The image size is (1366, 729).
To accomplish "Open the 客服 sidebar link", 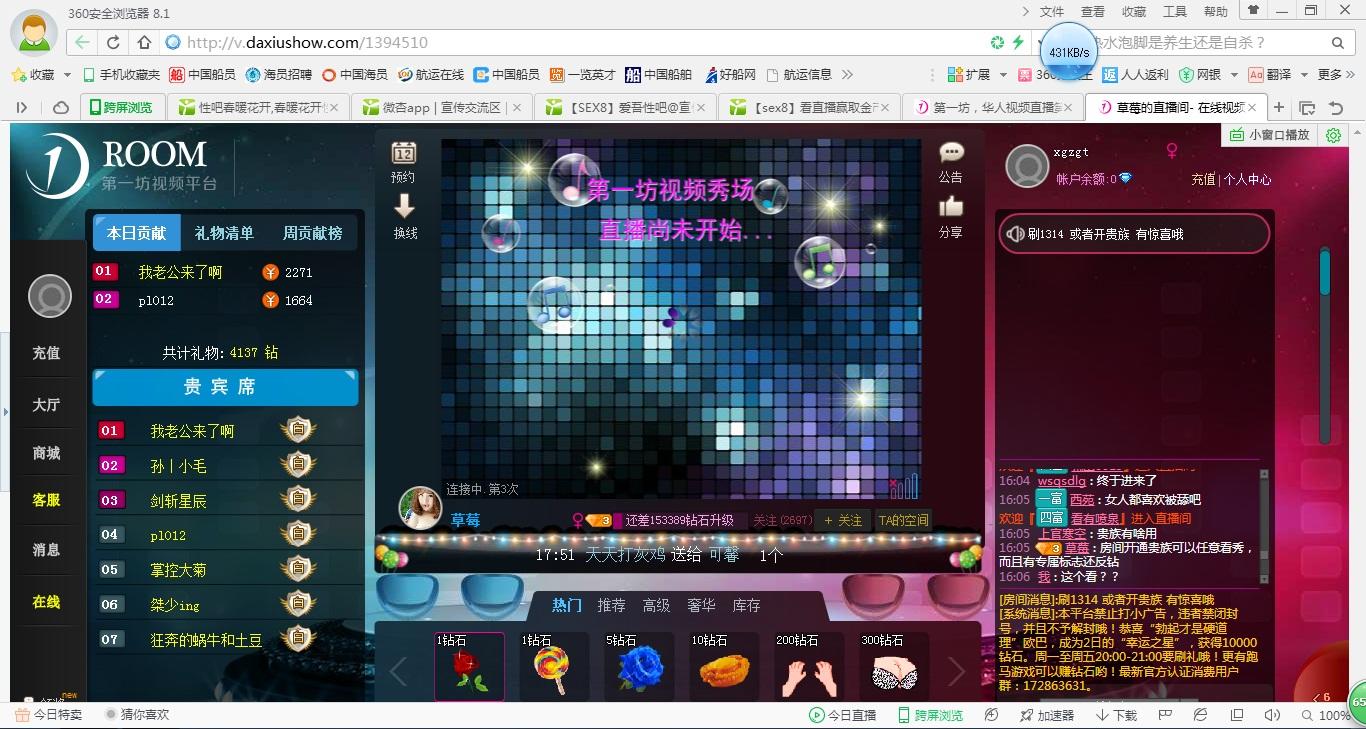I will (x=46, y=500).
